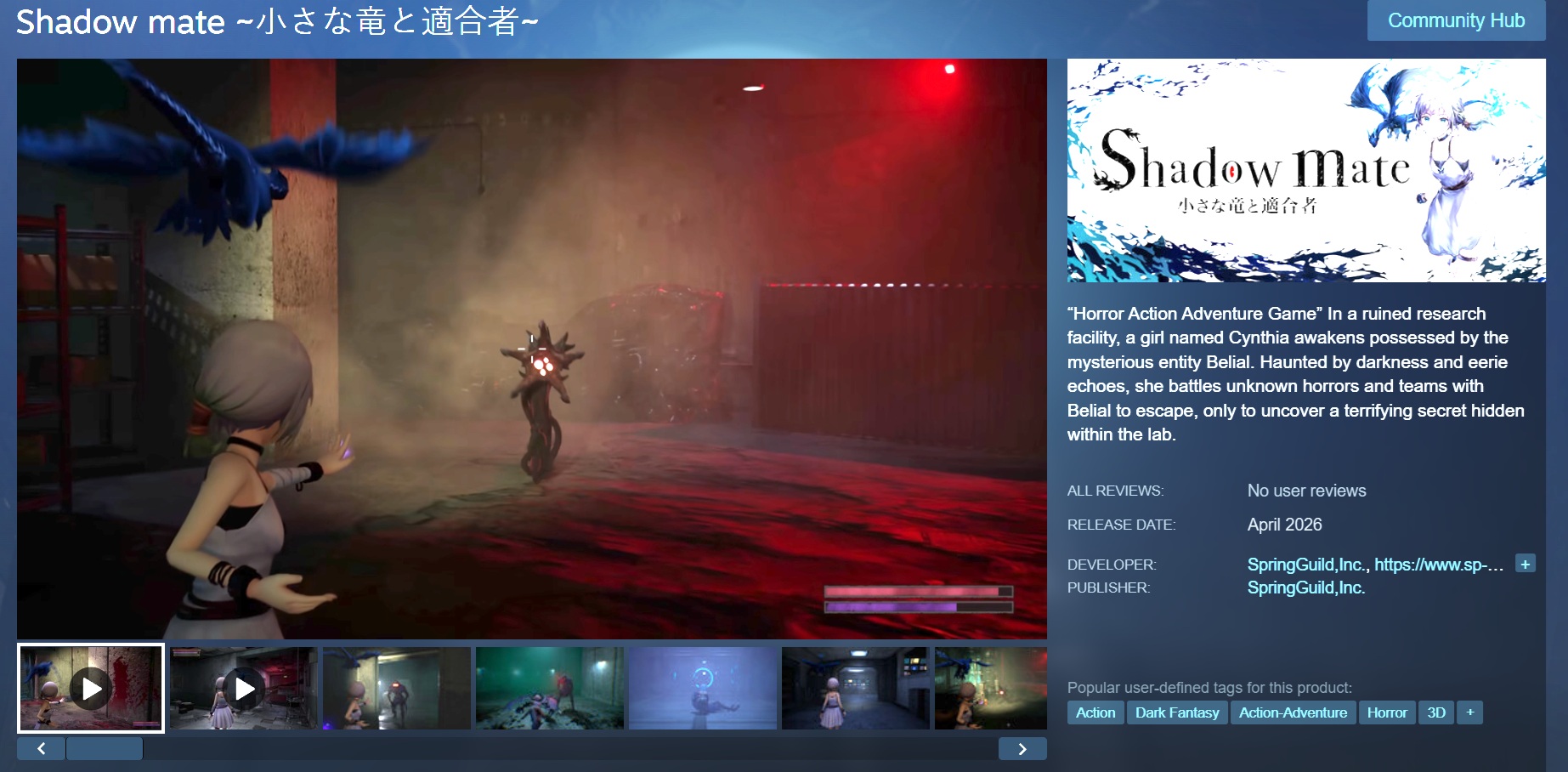Click the 'ALL REVIEWS:' label

tap(1115, 491)
